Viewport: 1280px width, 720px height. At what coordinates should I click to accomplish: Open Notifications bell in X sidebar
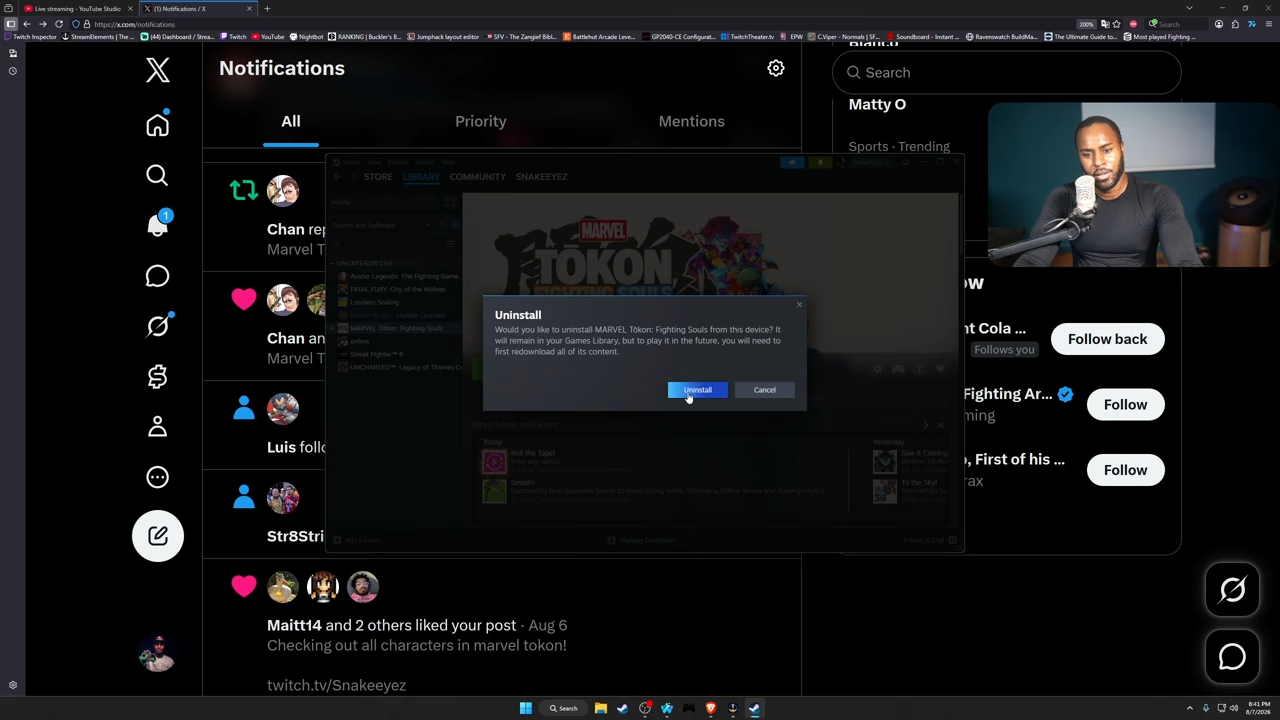pyautogui.click(x=157, y=225)
